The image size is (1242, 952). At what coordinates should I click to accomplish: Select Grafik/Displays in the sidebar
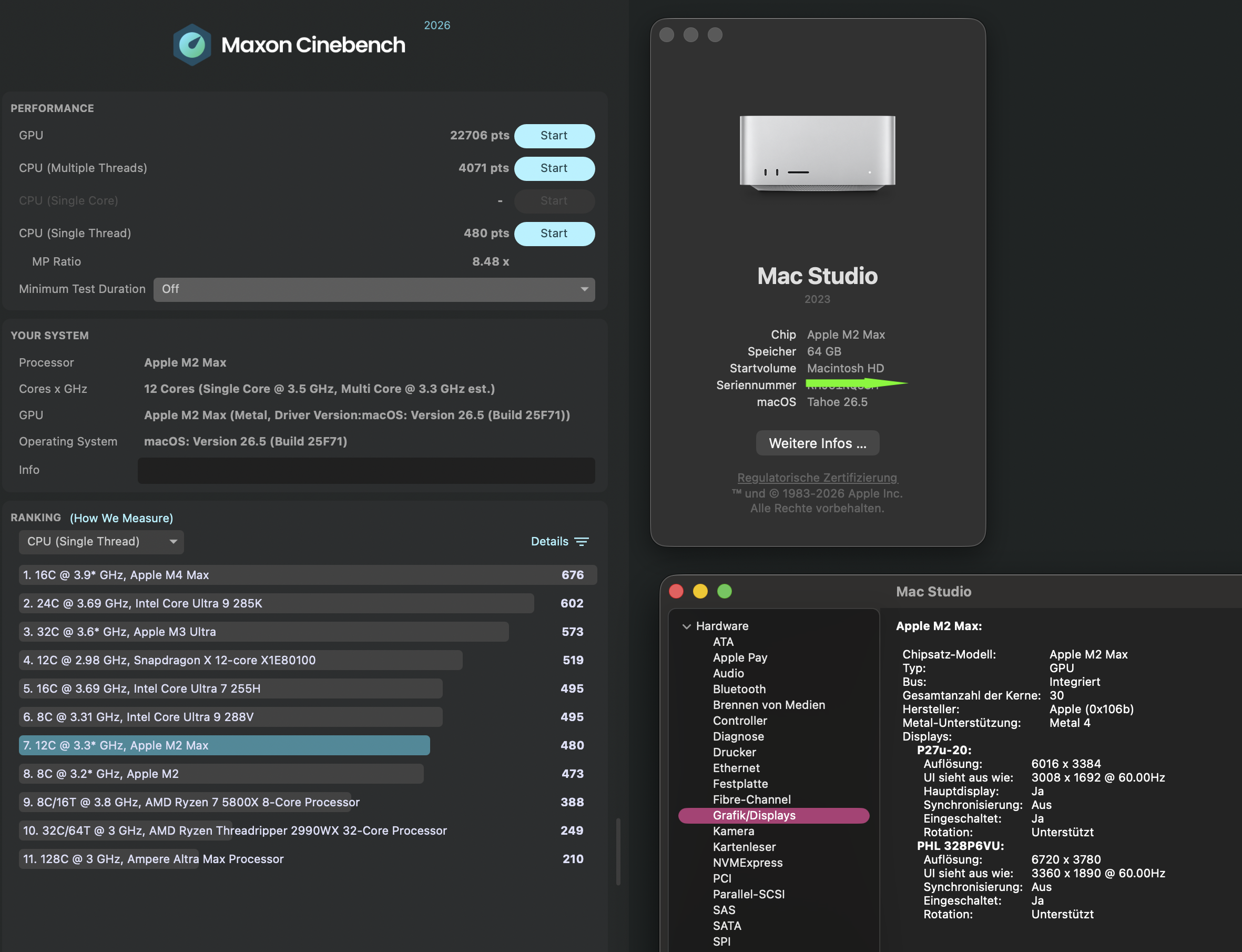click(x=773, y=816)
